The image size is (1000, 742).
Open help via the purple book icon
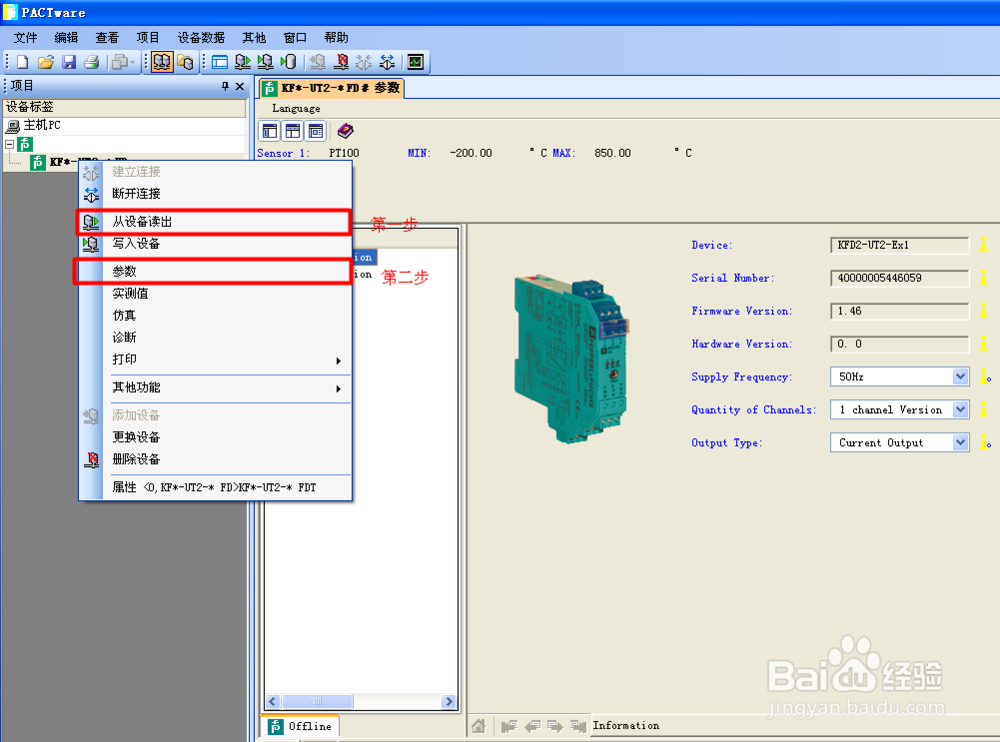pos(346,131)
